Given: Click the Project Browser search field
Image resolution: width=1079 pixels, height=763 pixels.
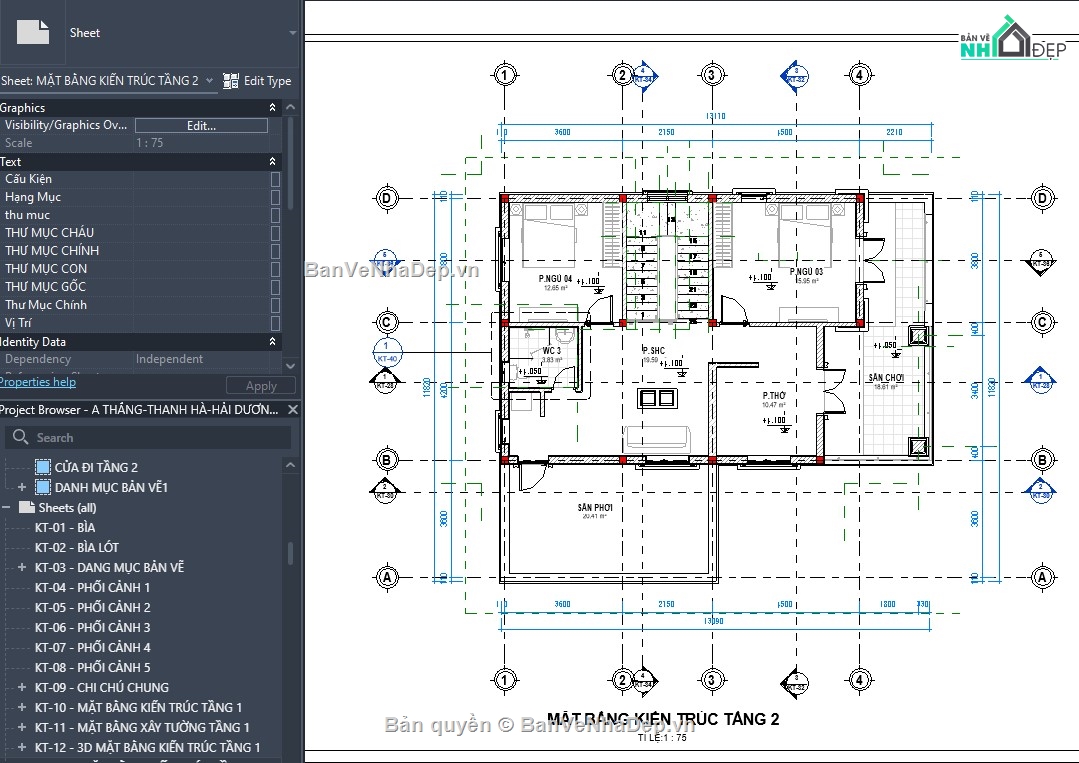Looking at the screenshot, I should pos(148,438).
